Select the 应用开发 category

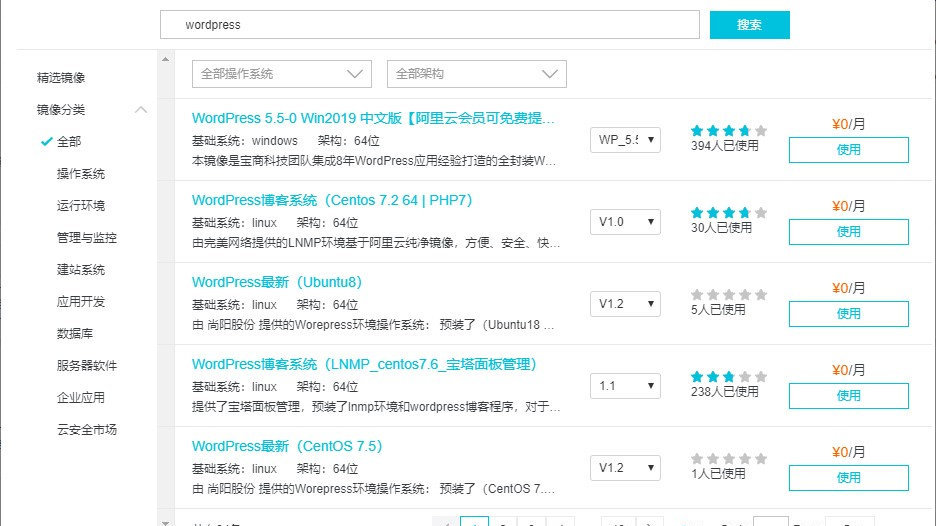81,302
